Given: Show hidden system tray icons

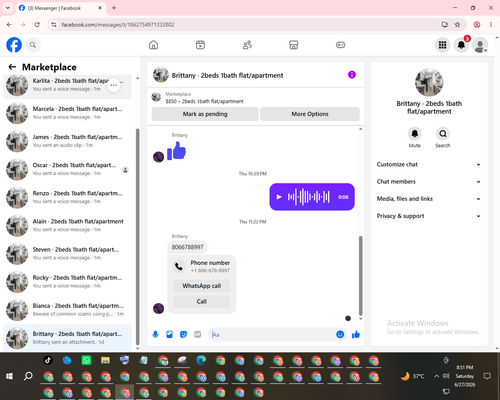Looking at the screenshot, I should [x=436, y=376].
